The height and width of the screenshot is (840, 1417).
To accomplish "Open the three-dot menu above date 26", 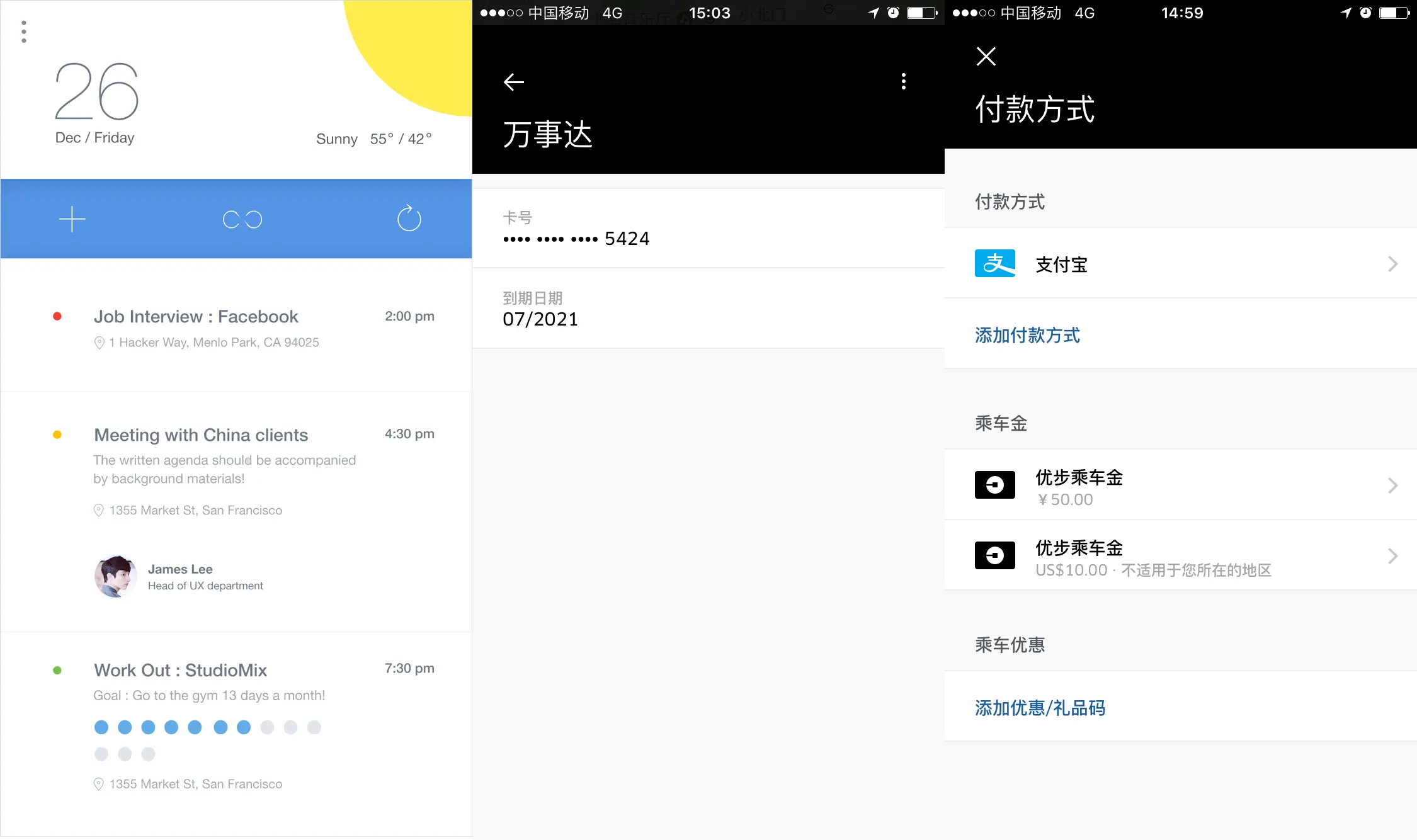I will point(24,31).
